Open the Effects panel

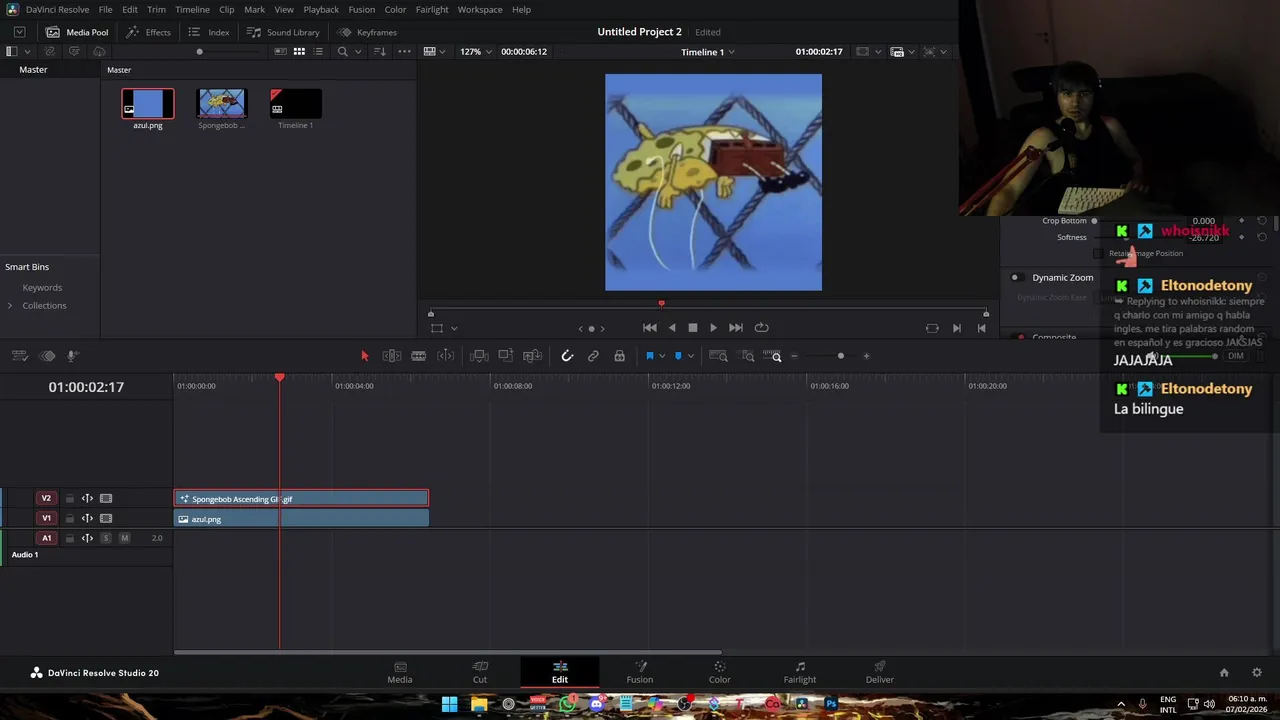tap(148, 32)
